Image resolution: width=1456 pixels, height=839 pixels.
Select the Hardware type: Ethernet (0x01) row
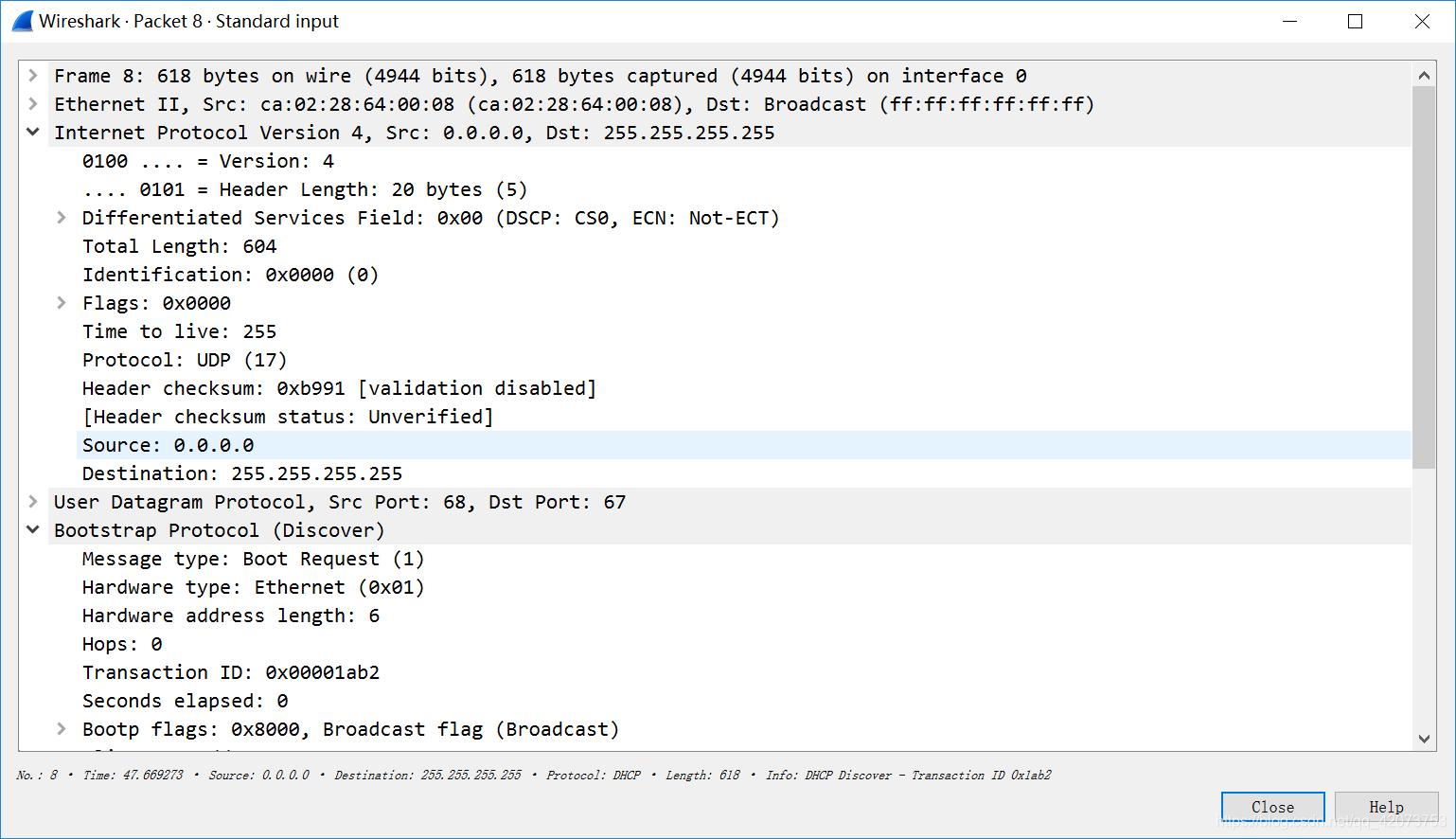click(x=743, y=587)
